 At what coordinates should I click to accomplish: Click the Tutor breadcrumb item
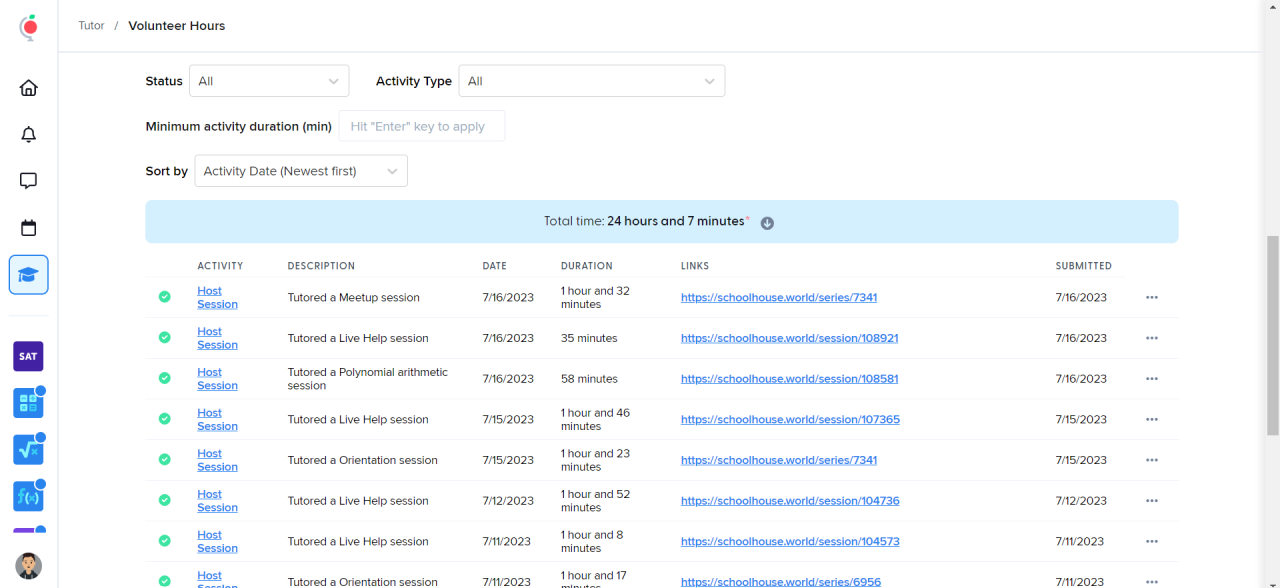click(91, 26)
